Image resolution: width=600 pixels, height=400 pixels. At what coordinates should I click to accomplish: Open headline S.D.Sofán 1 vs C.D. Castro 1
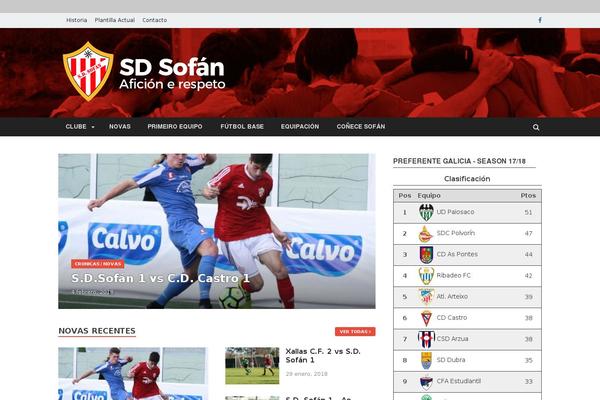[161, 278]
